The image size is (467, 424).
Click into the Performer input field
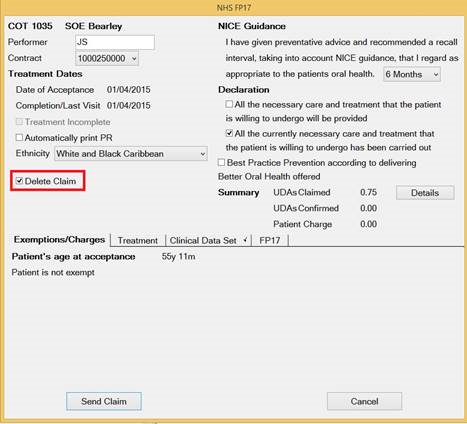[115, 42]
